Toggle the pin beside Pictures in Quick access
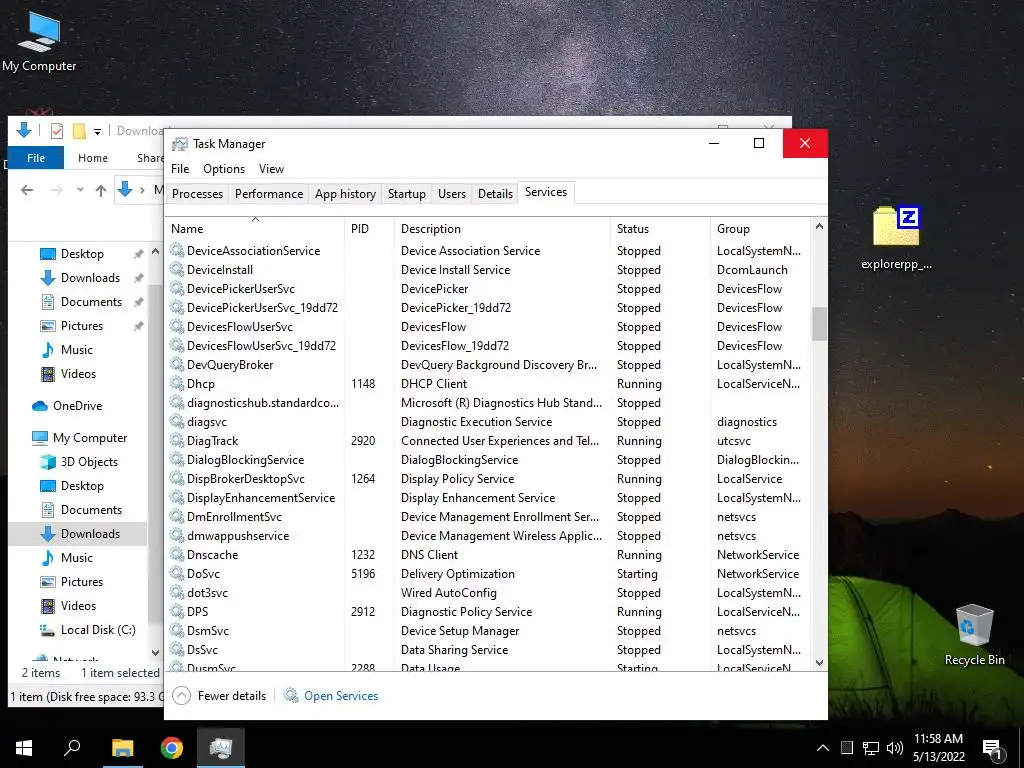 138,326
